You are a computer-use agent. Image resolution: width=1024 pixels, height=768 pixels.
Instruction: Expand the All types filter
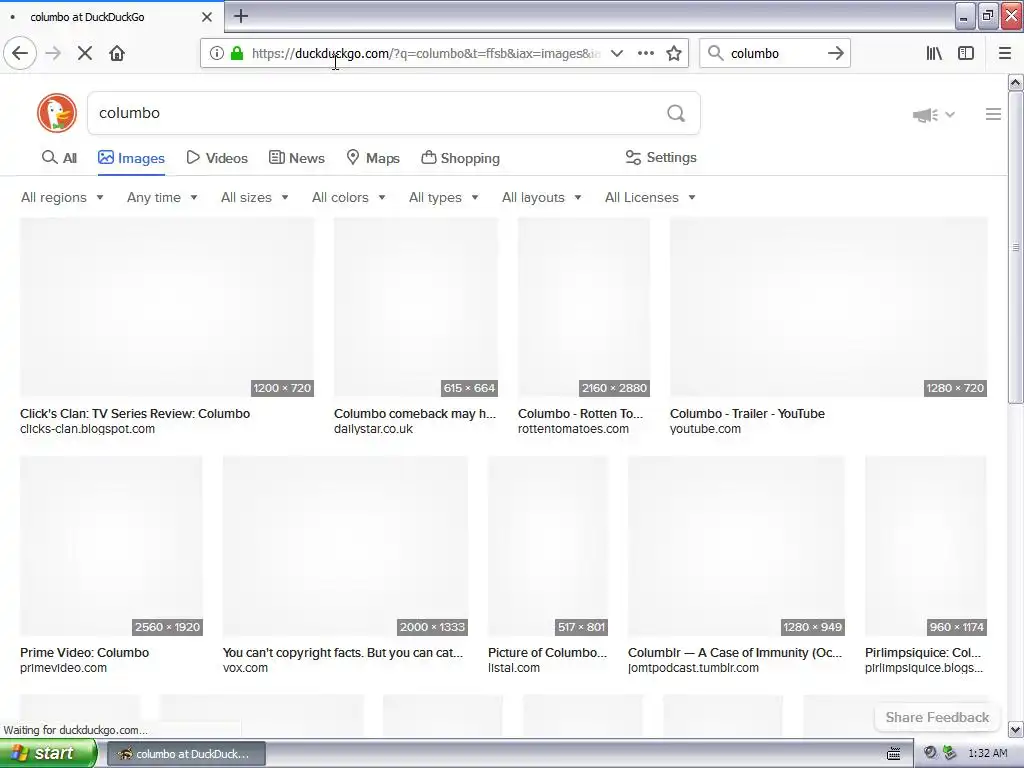tap(443, 197)
